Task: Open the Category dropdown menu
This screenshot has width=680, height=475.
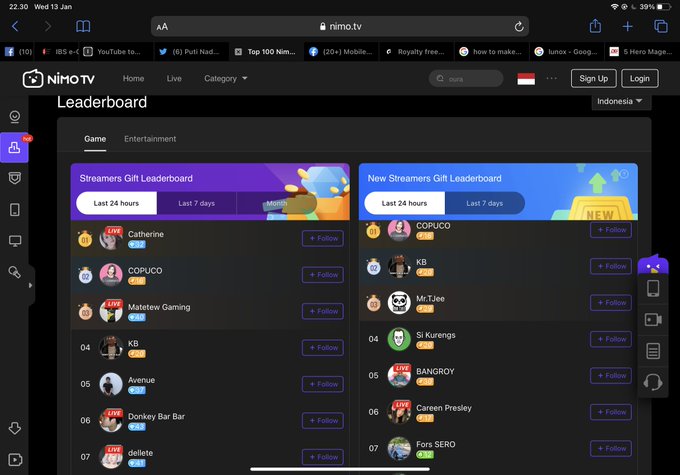Action: click(x=226, y=79)
